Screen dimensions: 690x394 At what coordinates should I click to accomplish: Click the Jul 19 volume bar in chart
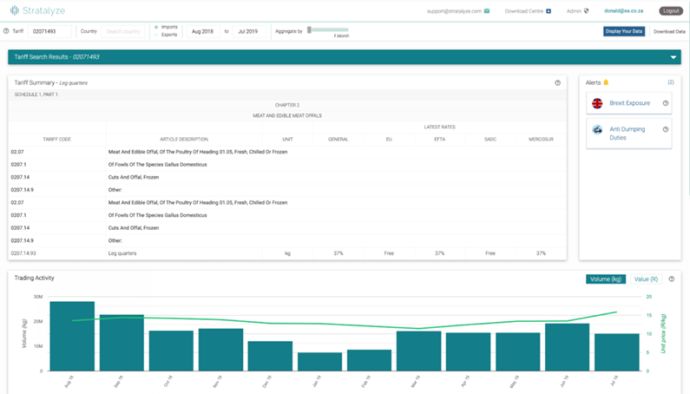coord(617,352)
